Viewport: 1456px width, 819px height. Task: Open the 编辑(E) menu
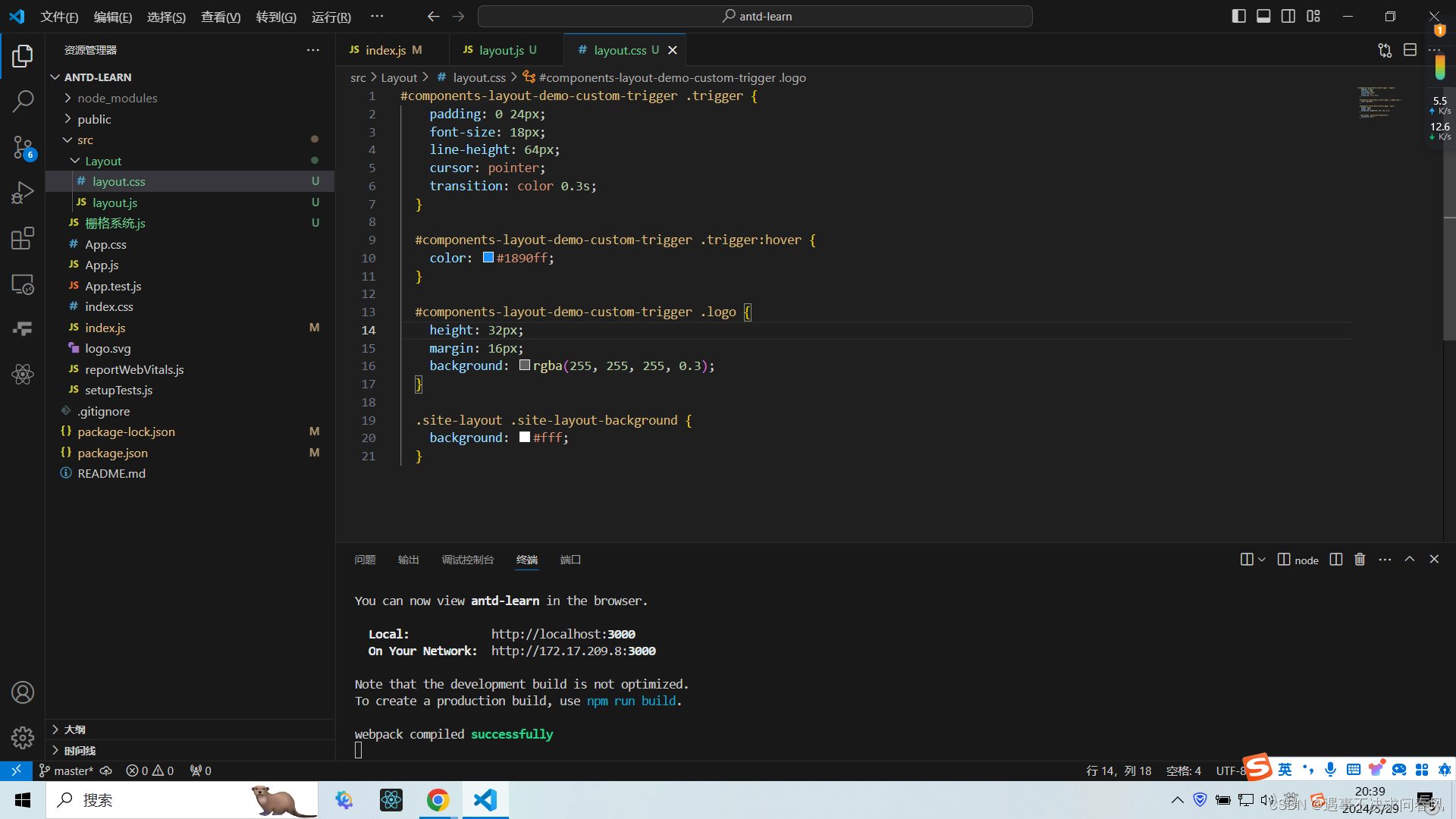[x=113, y=17]
